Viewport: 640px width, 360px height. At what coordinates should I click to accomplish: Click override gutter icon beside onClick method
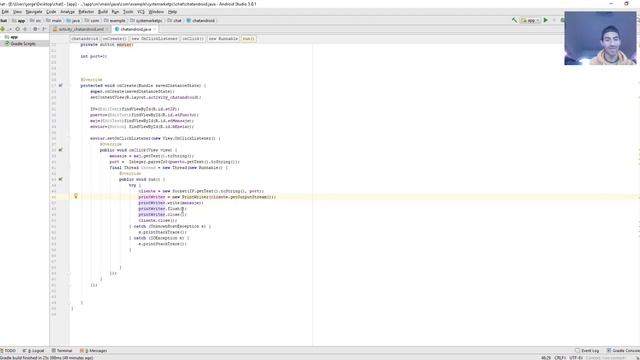point(60,150)
